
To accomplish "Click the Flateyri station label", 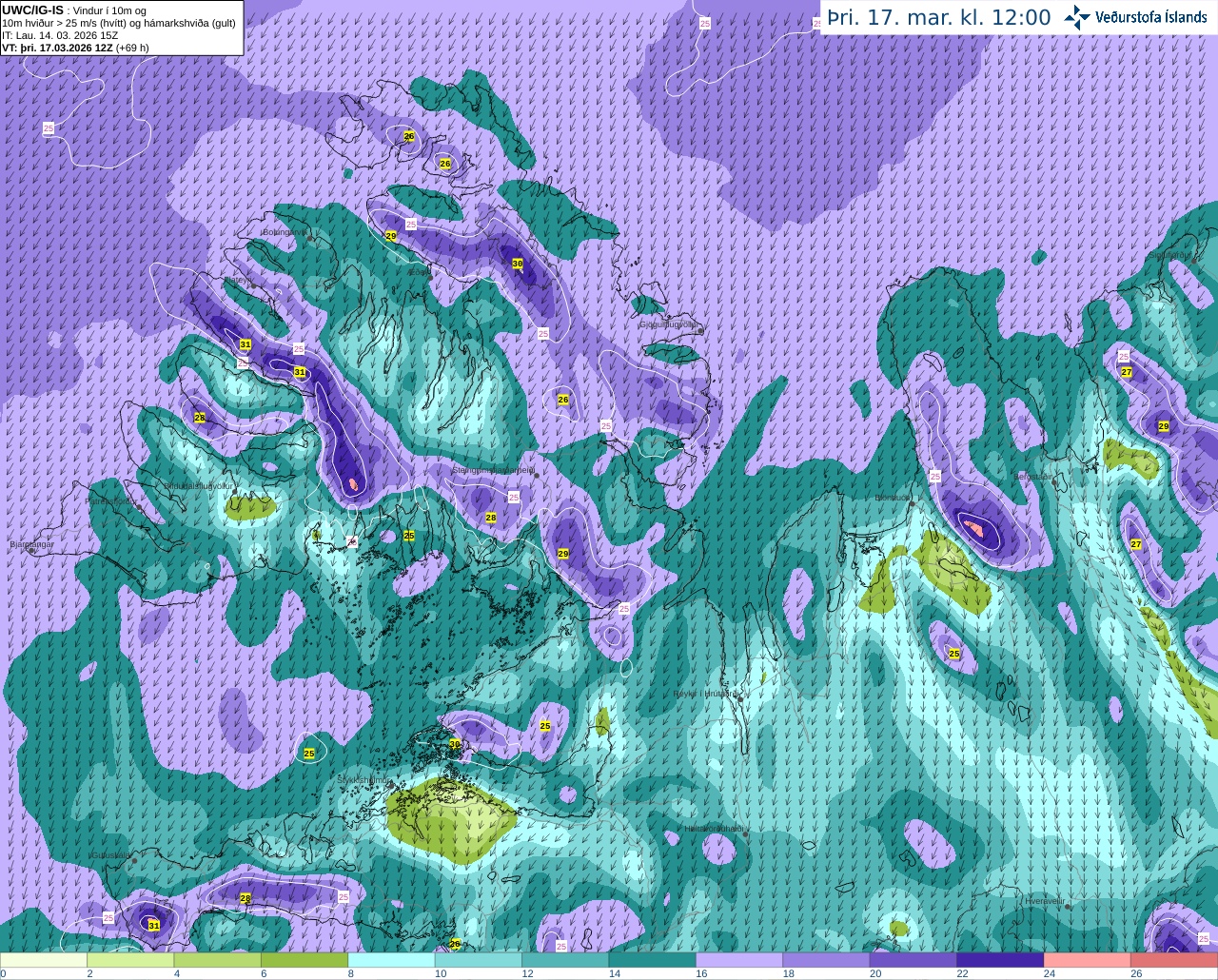I will click(x=238, y=280).
